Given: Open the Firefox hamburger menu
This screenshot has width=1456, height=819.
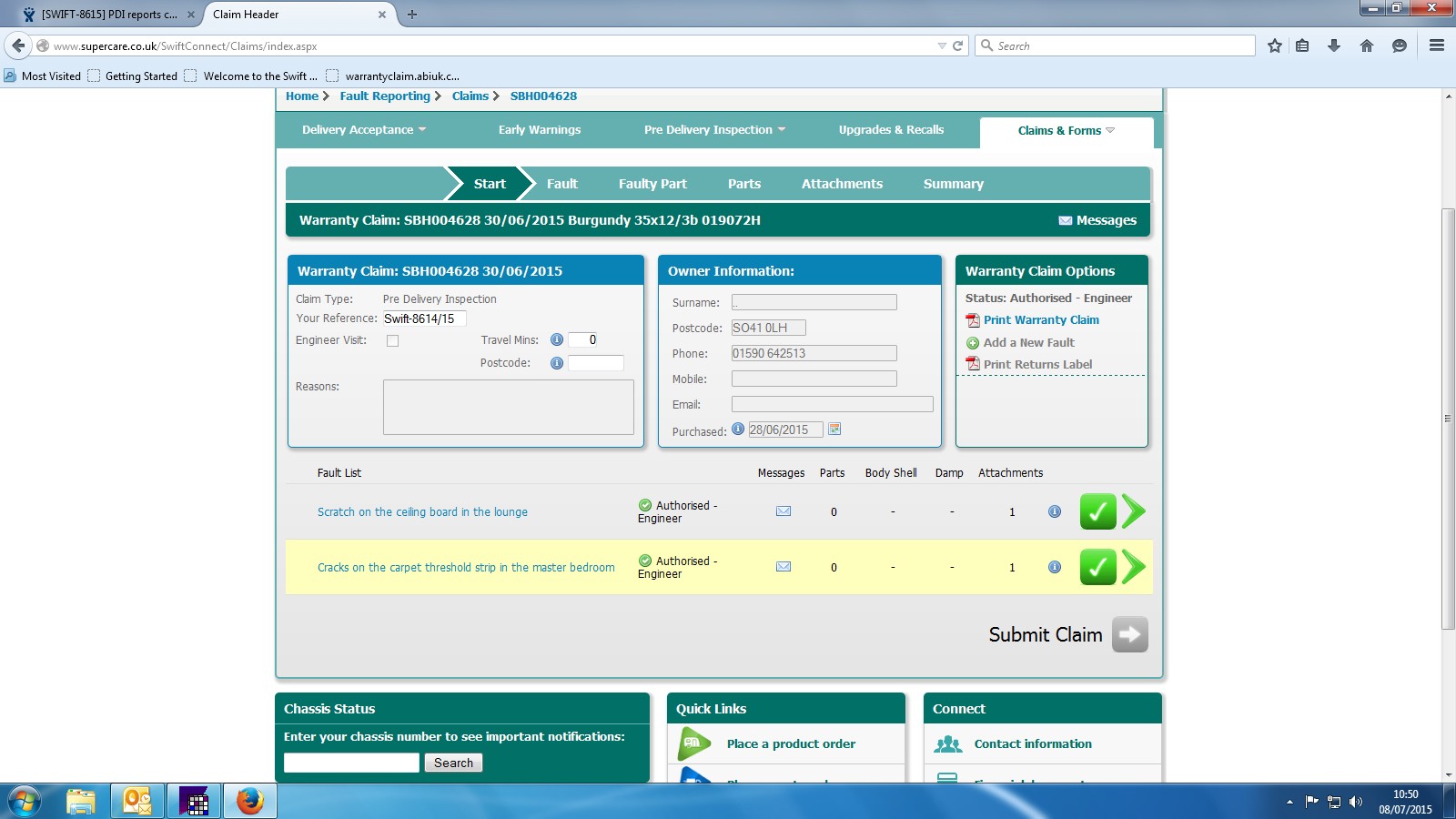Looking at the screenshot, I should click(x=1437, y=45).
